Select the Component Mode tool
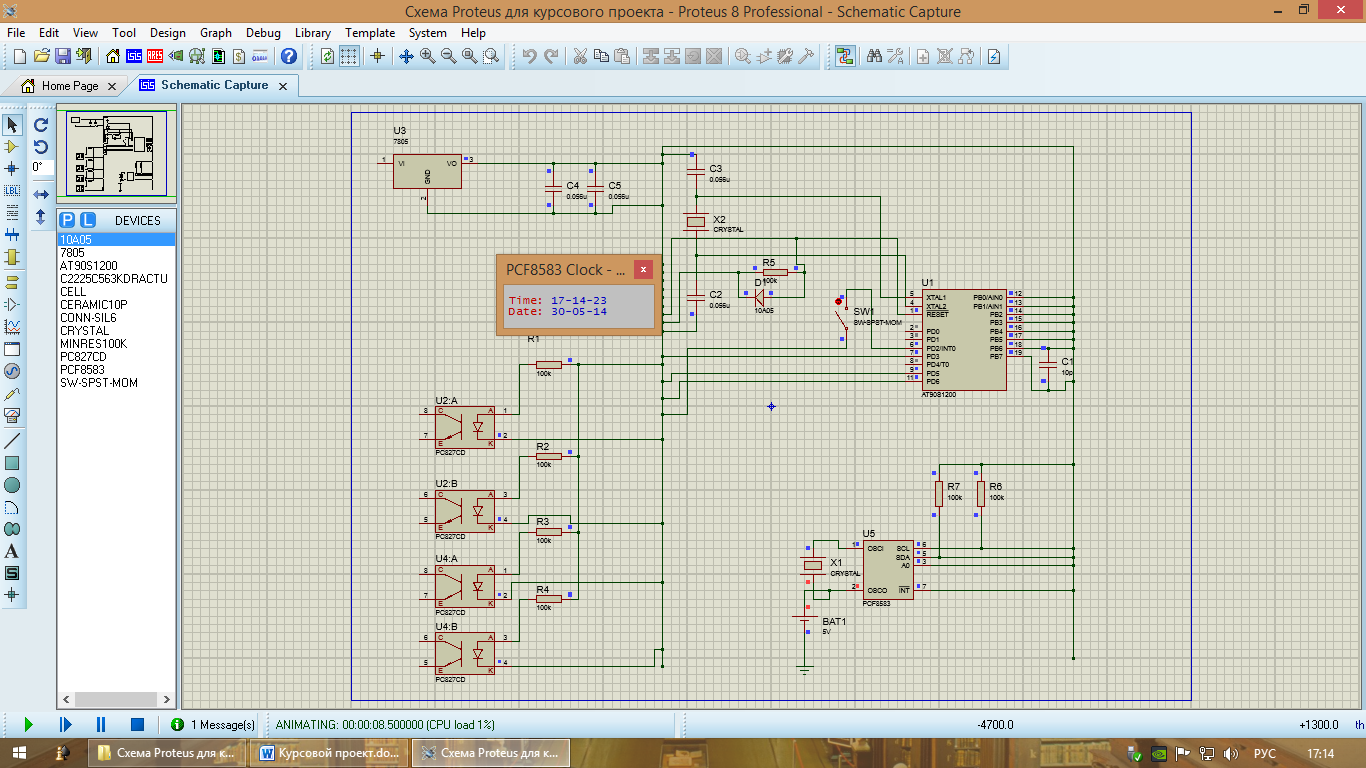Viewport: 1366px width, 768px height. 12,147
